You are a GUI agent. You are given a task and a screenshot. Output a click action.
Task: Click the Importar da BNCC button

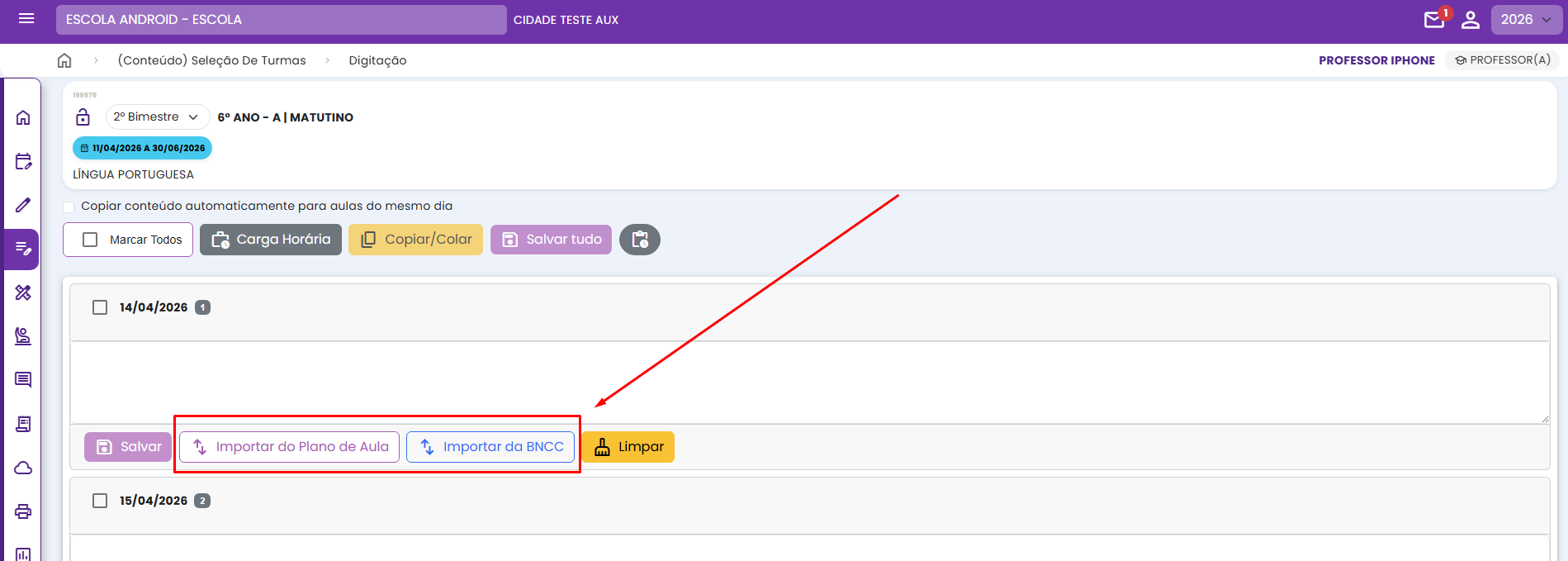(490, 447)
